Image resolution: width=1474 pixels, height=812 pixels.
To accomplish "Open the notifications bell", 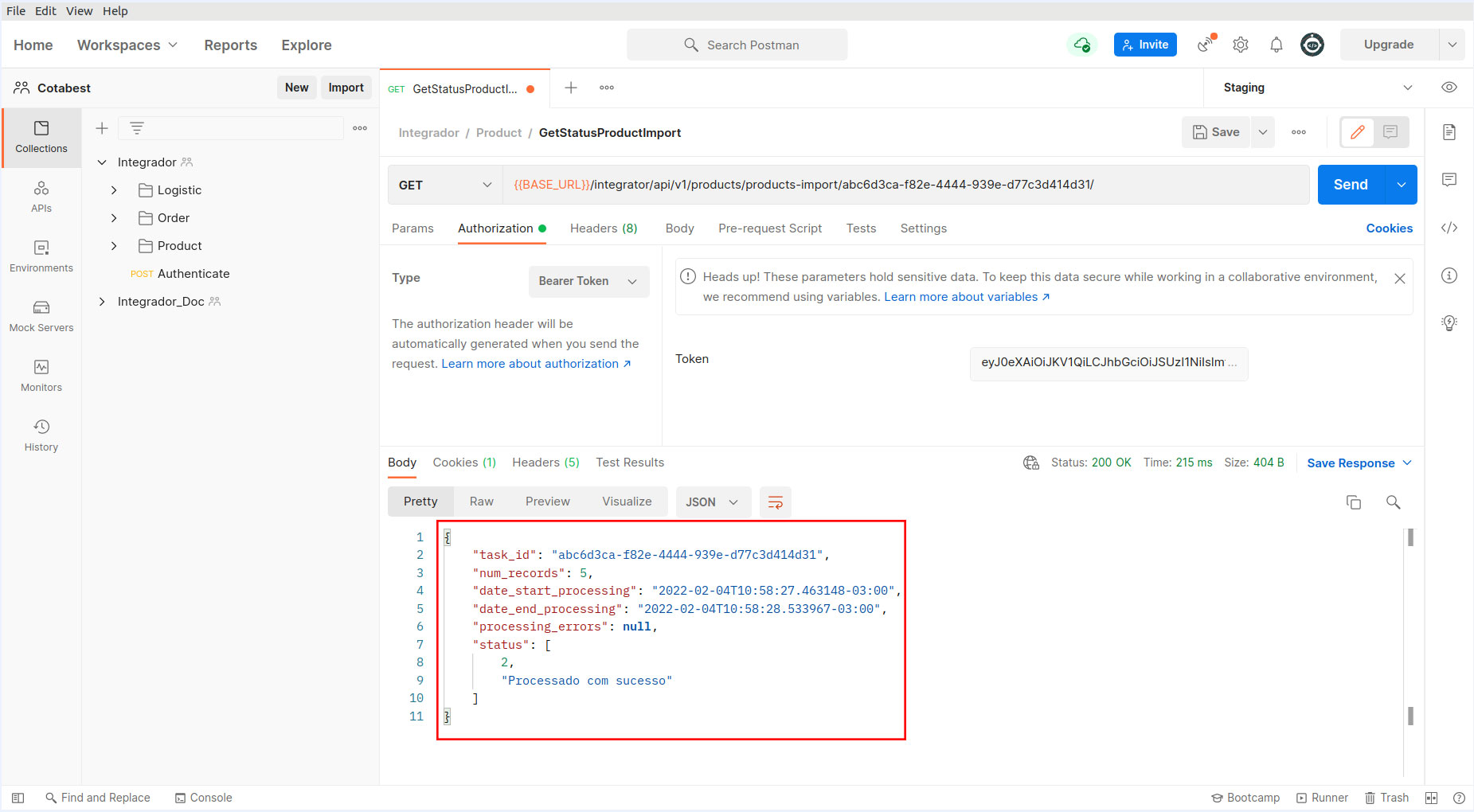I will pyautogui.click(x=1277, y=45).
